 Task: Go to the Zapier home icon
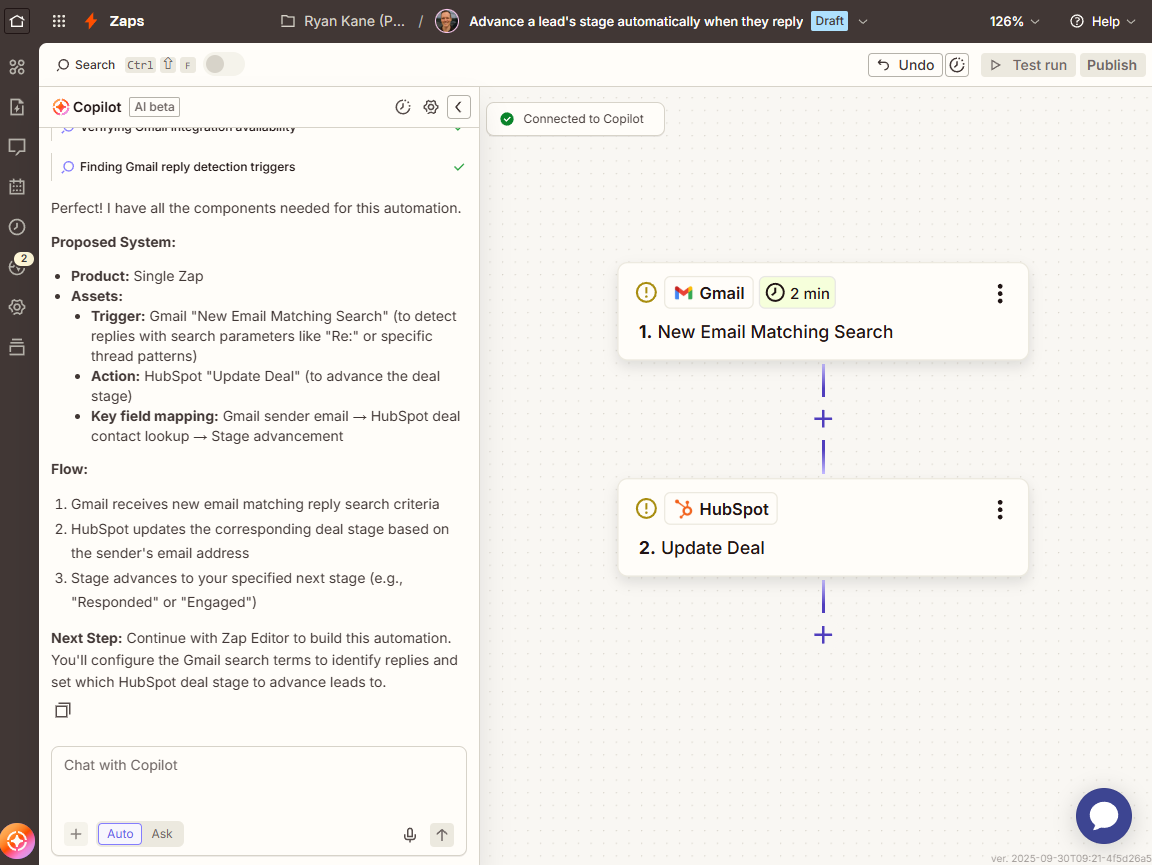point(17,21)
